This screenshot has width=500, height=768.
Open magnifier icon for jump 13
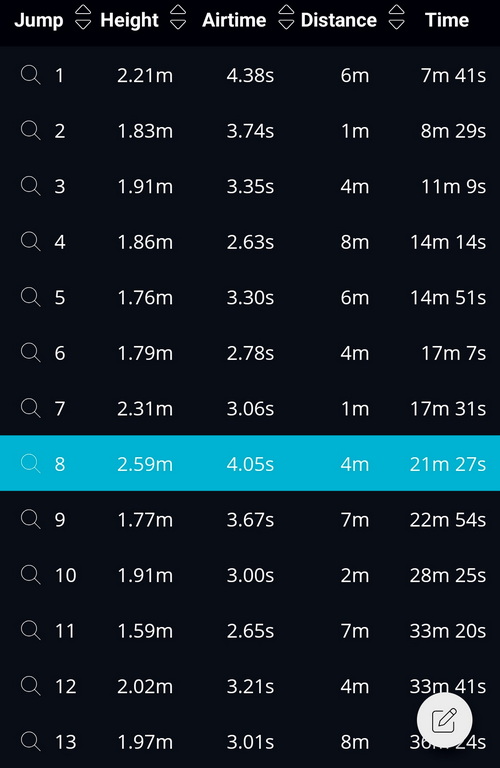pos(30,741)
